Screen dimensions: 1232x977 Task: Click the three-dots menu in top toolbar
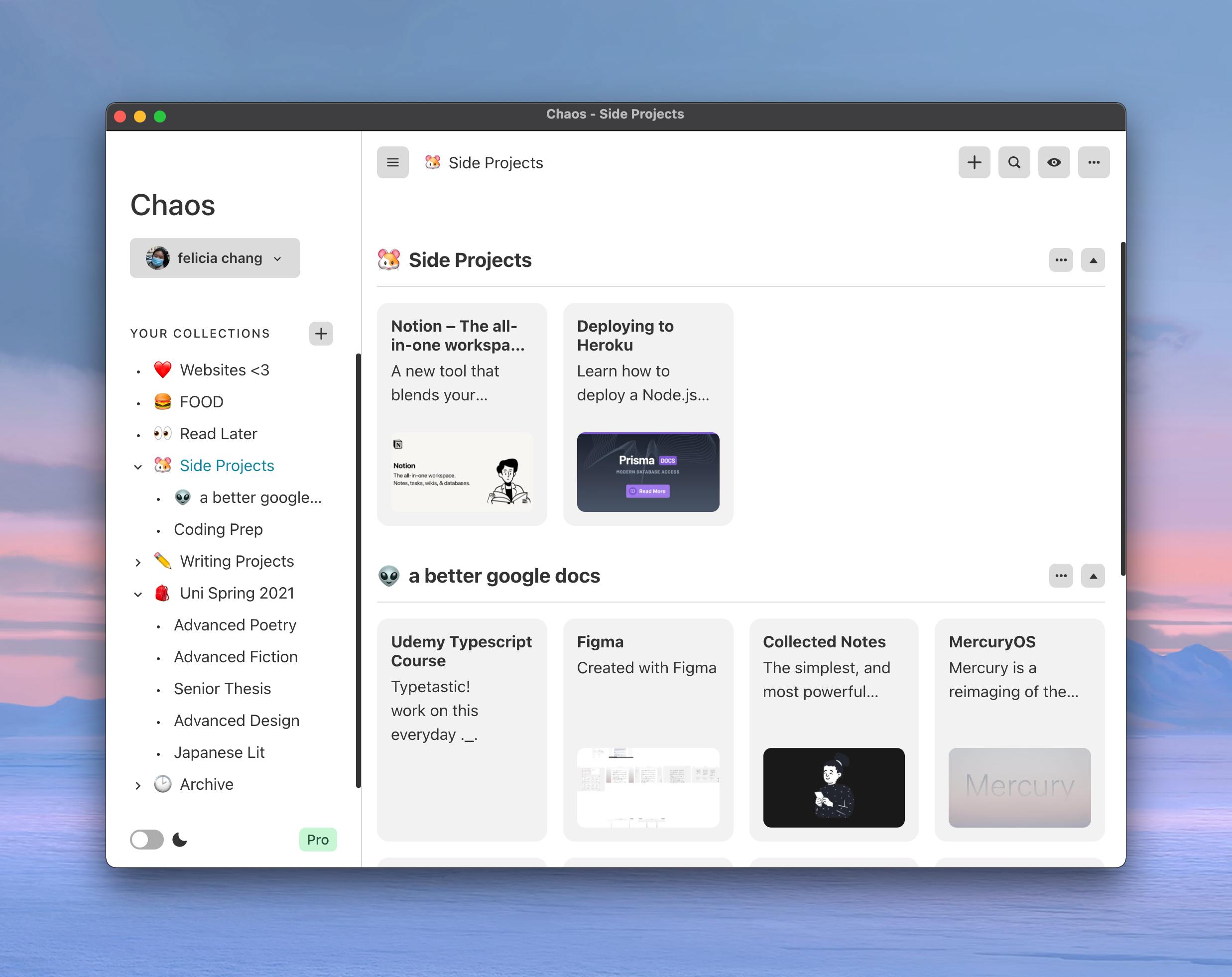pyautogui.click(x=1093, y=162)
